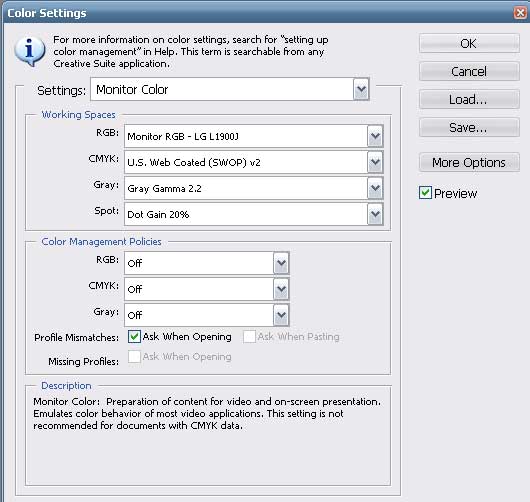Click the Cancel button

[469, 71]
